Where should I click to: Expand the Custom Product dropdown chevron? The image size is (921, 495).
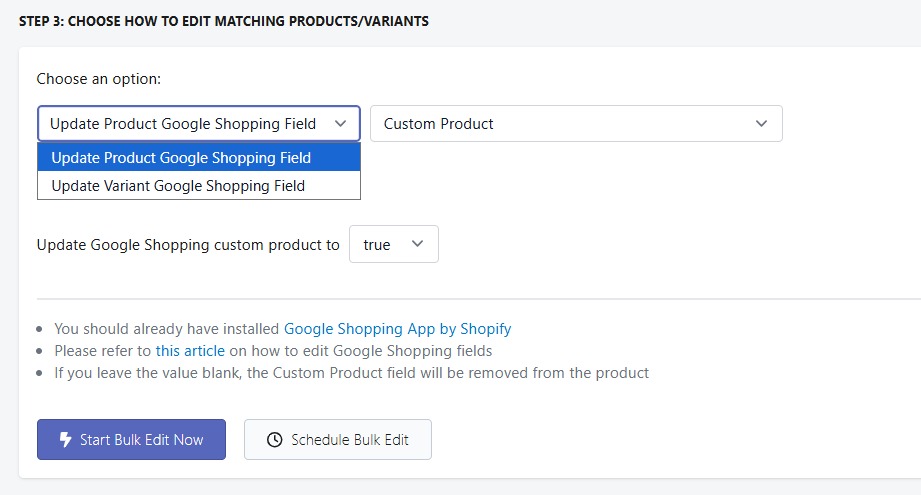(762, 124)
